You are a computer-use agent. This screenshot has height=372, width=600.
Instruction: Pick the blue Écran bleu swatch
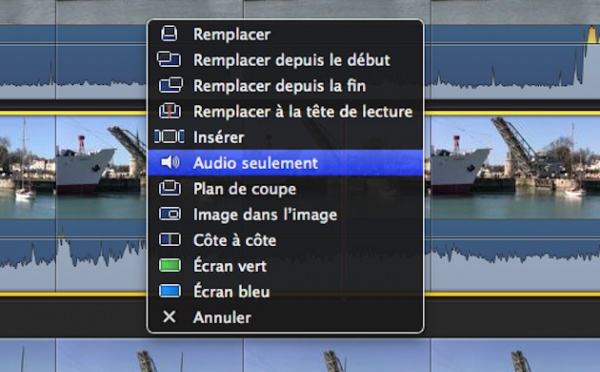point(170,291)
